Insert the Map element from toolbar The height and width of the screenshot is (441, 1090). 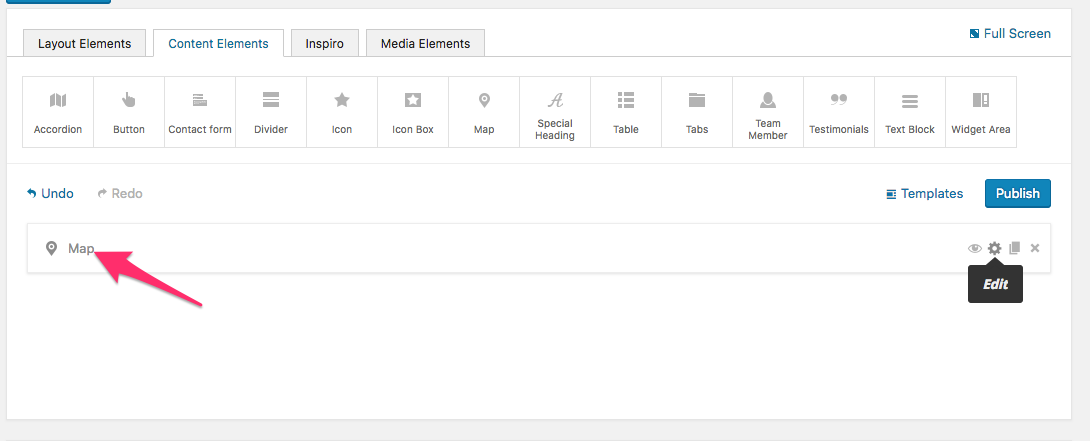coord(484,112)
